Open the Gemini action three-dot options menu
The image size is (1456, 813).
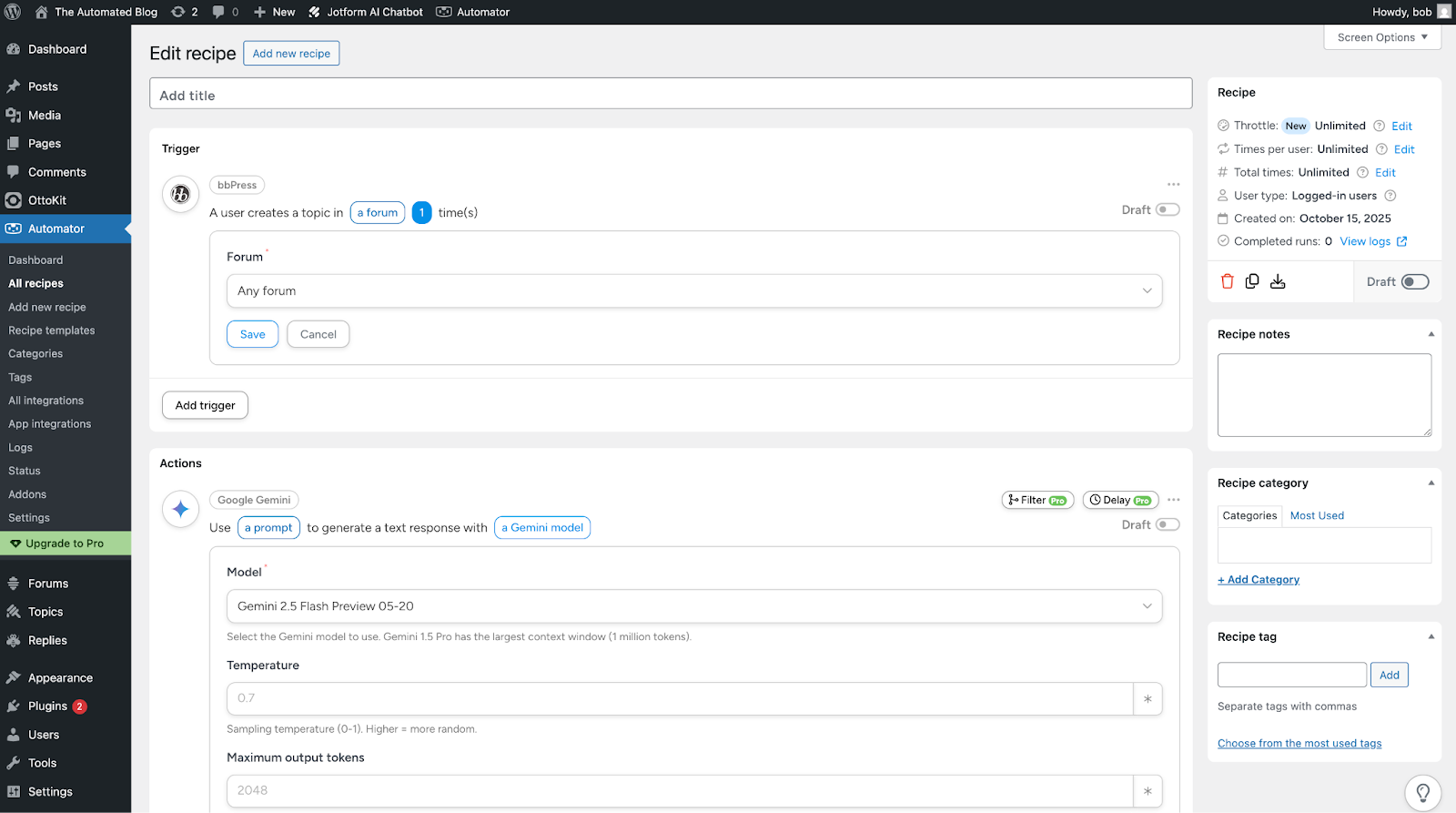tap(1174, 500)
